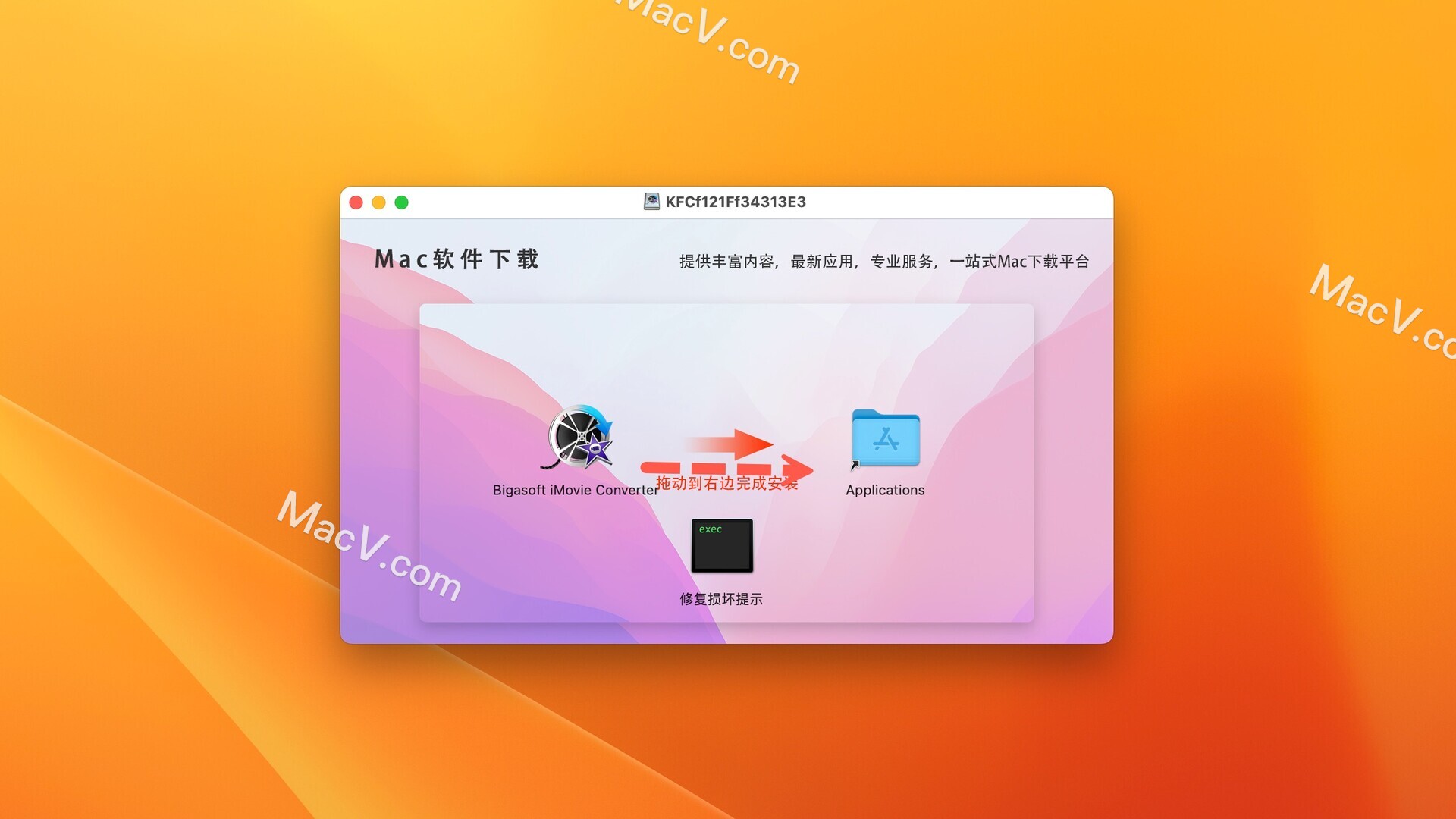Scroll inside the DMG installer window
Viewport: 1456px width, 819px height.
pyautogui.click(x=727, y=460)
